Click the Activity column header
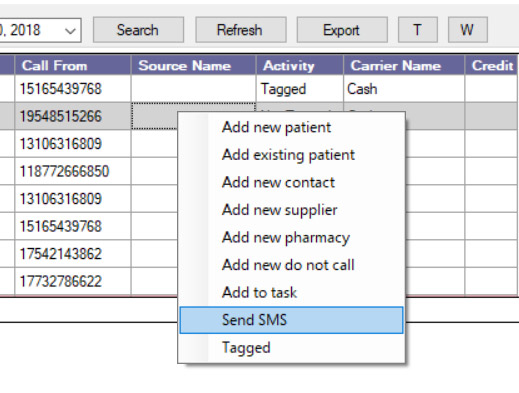The image size is (519, 393). click(299, 65)
